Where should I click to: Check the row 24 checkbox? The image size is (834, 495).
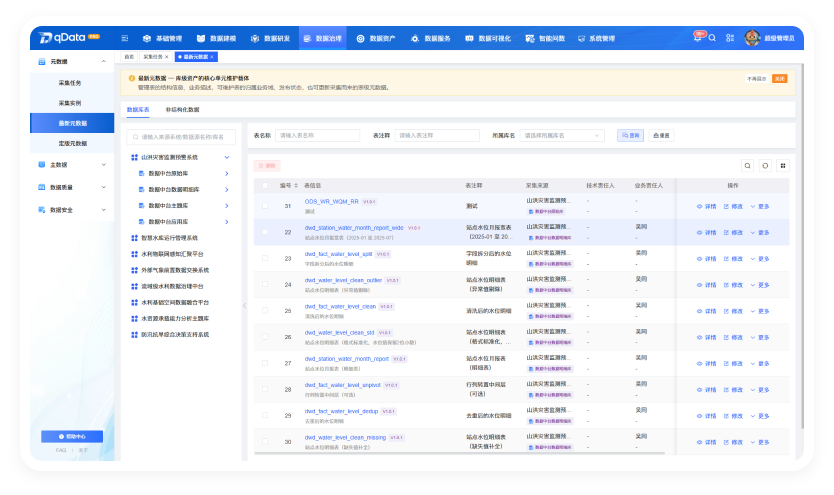pos(265,284)
